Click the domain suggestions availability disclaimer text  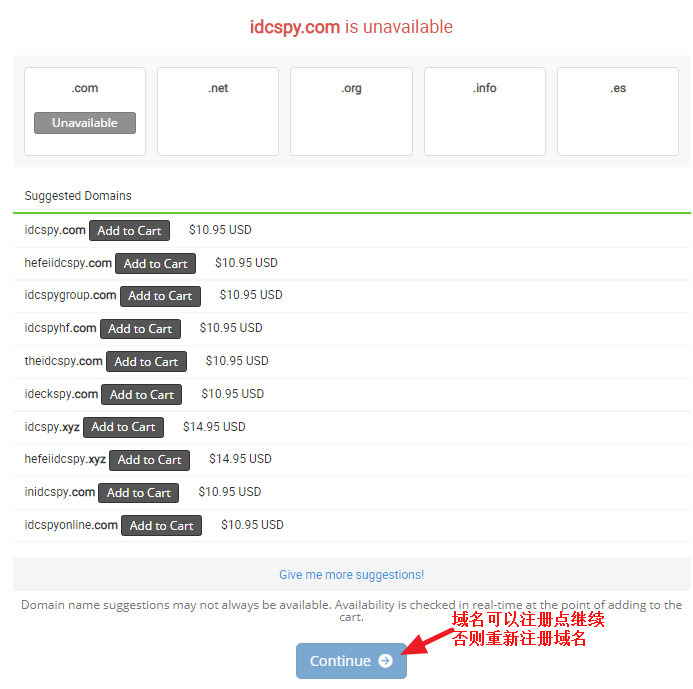351,611
